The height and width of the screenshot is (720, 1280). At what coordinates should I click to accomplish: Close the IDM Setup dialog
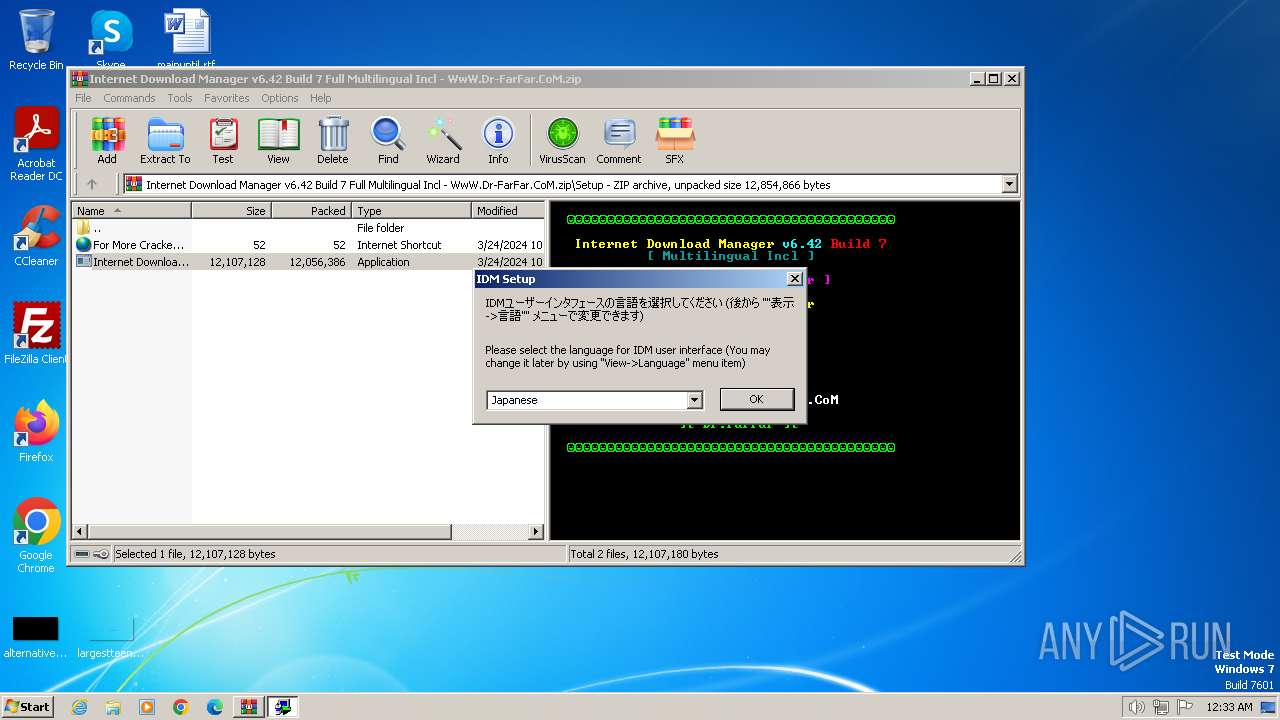point(794,279)
